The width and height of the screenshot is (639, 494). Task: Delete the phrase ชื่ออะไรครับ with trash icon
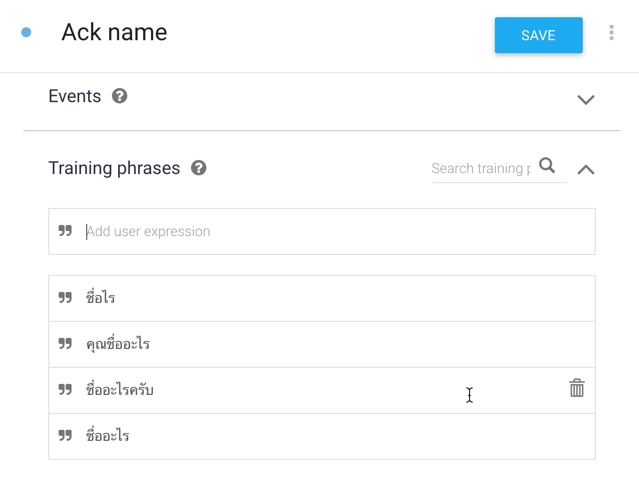point(577,388)
